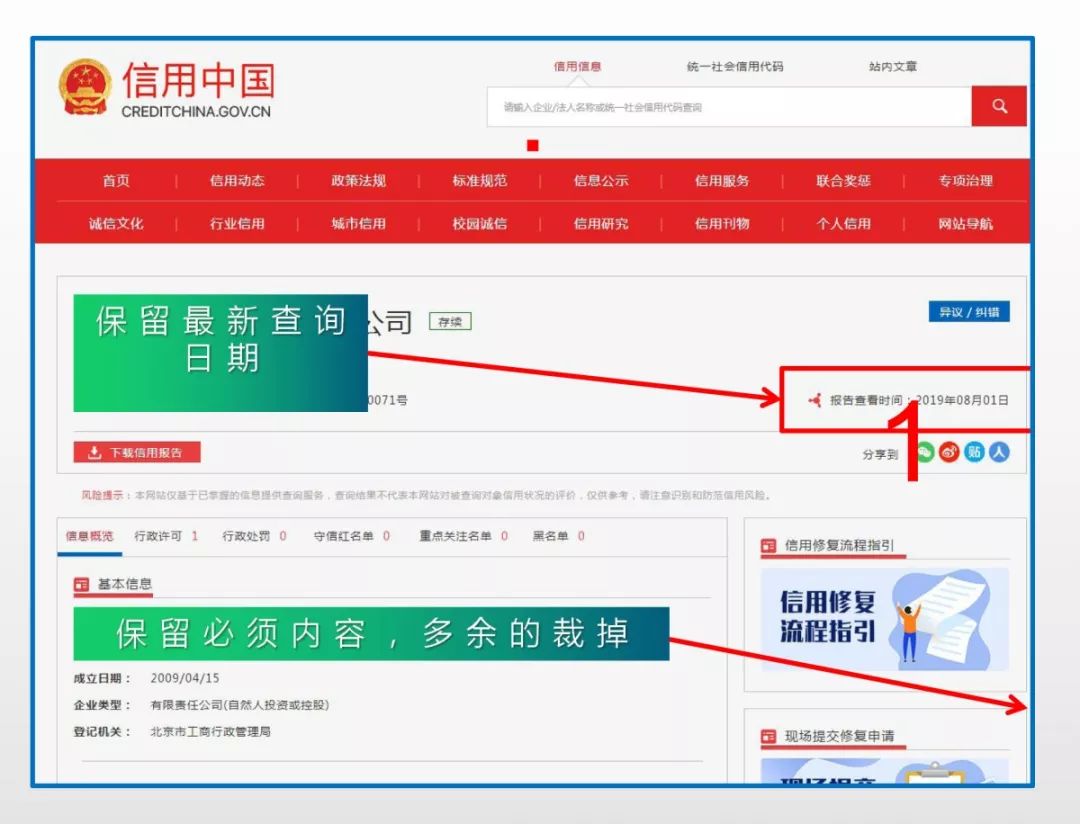Click the 信用中国 national emblem logo
Screen dimensions: 1080x824
pos(85,87)
